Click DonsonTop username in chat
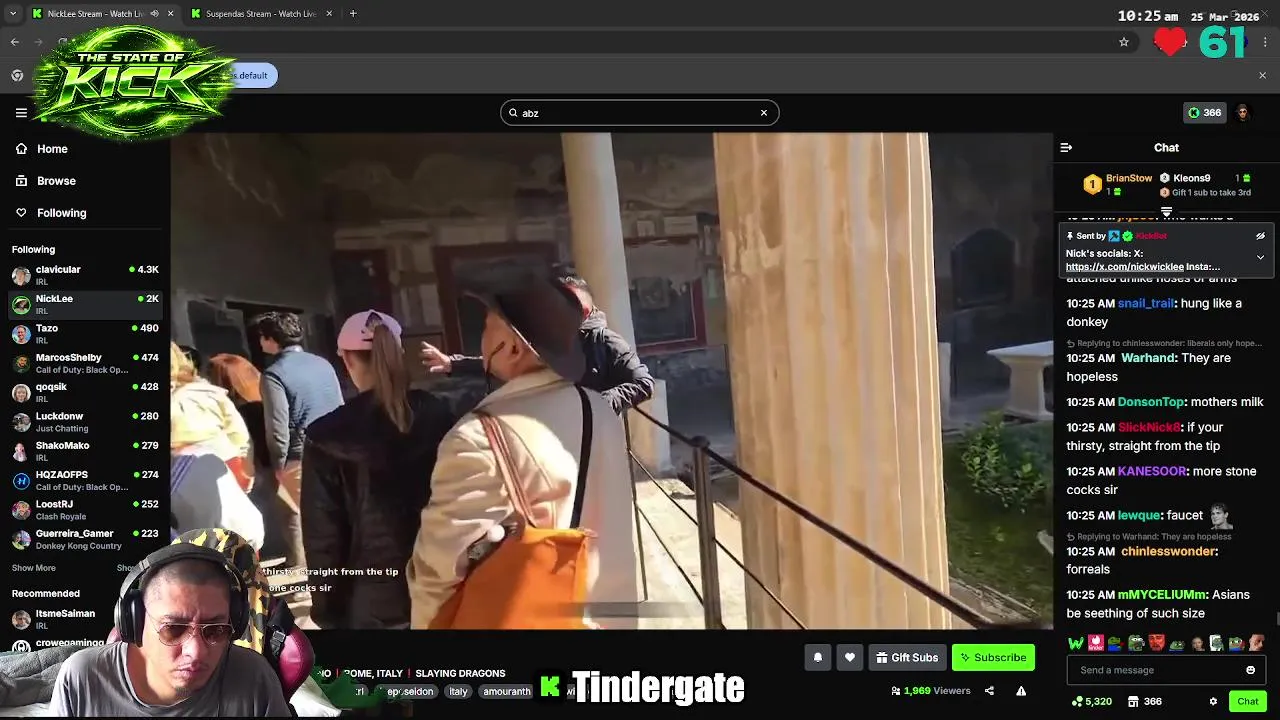 tap(1151, 402)
